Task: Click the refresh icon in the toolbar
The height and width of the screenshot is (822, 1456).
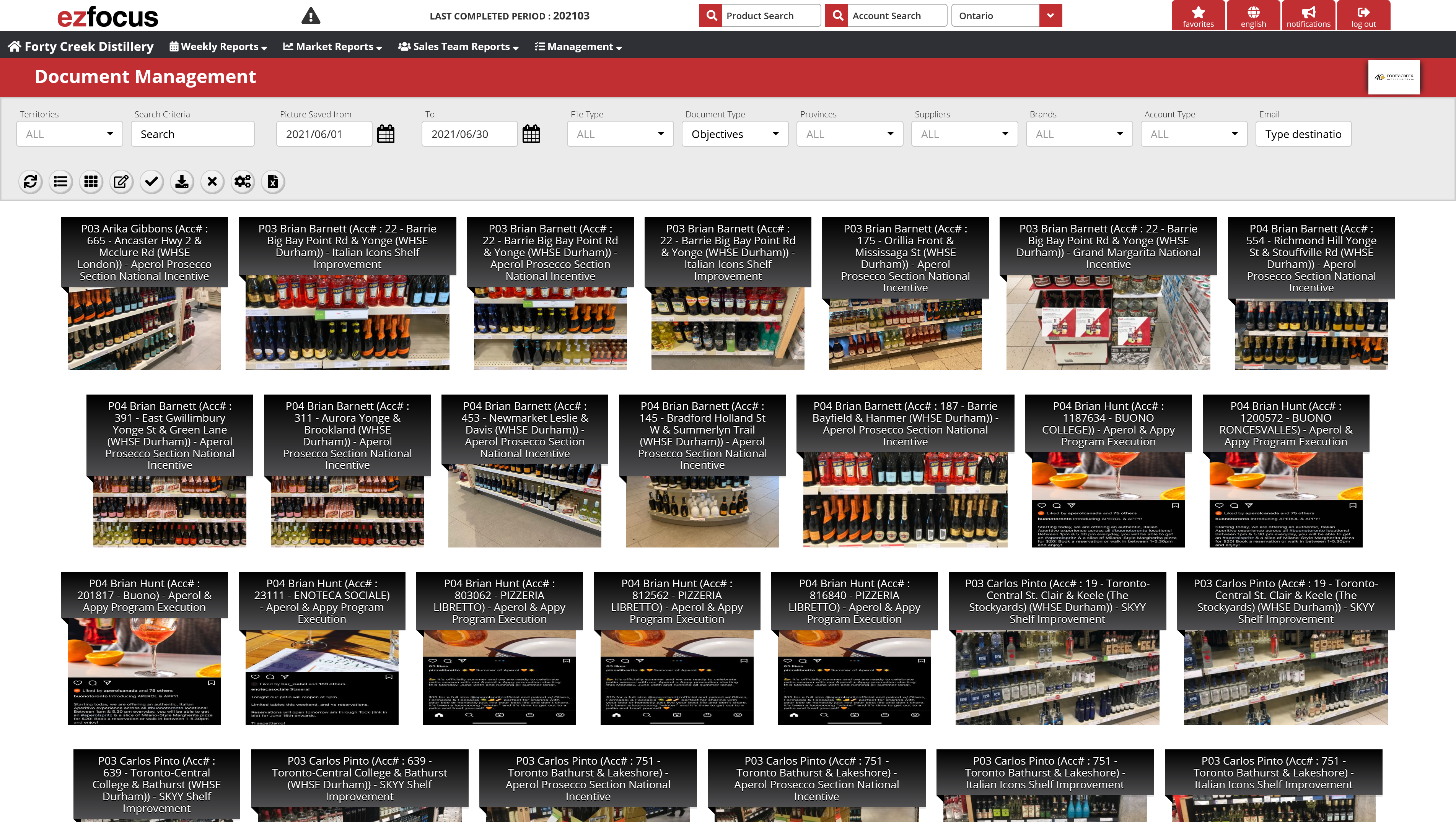Action: coord(31,181)
